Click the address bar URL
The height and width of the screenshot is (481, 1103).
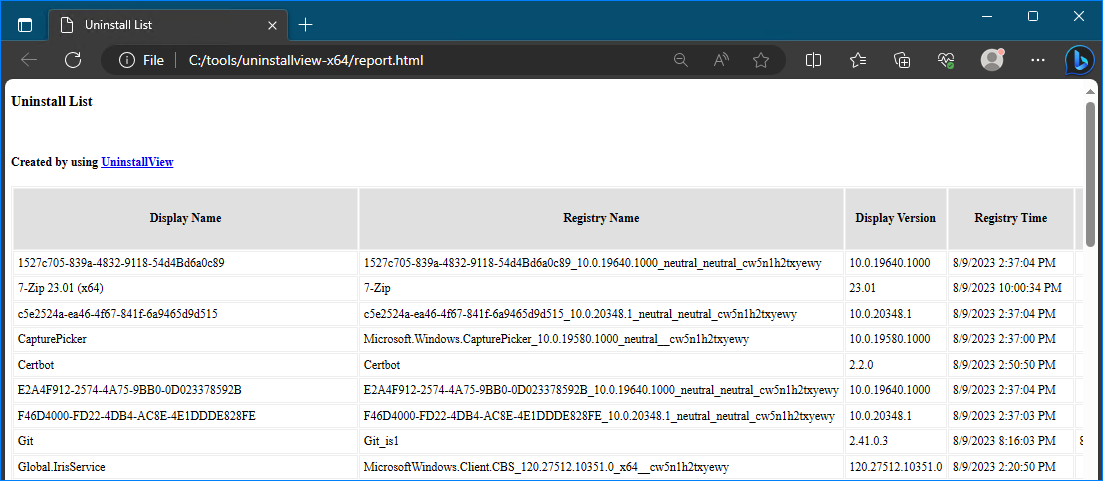(x=306, y=60)
